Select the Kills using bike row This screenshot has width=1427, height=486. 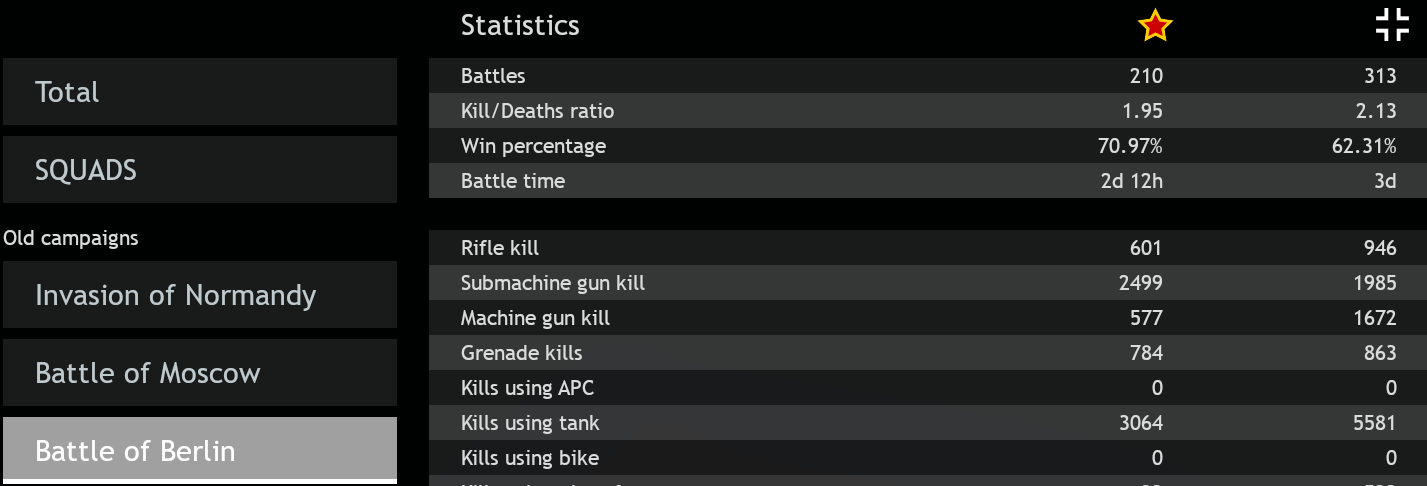(928, 457)
